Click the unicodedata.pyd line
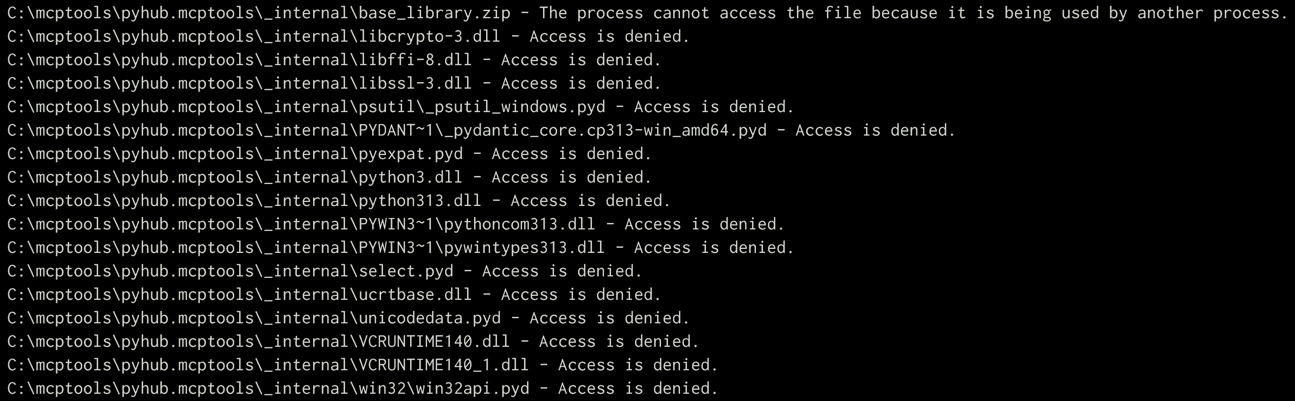 pyautogui.click(x=347, y=318)
